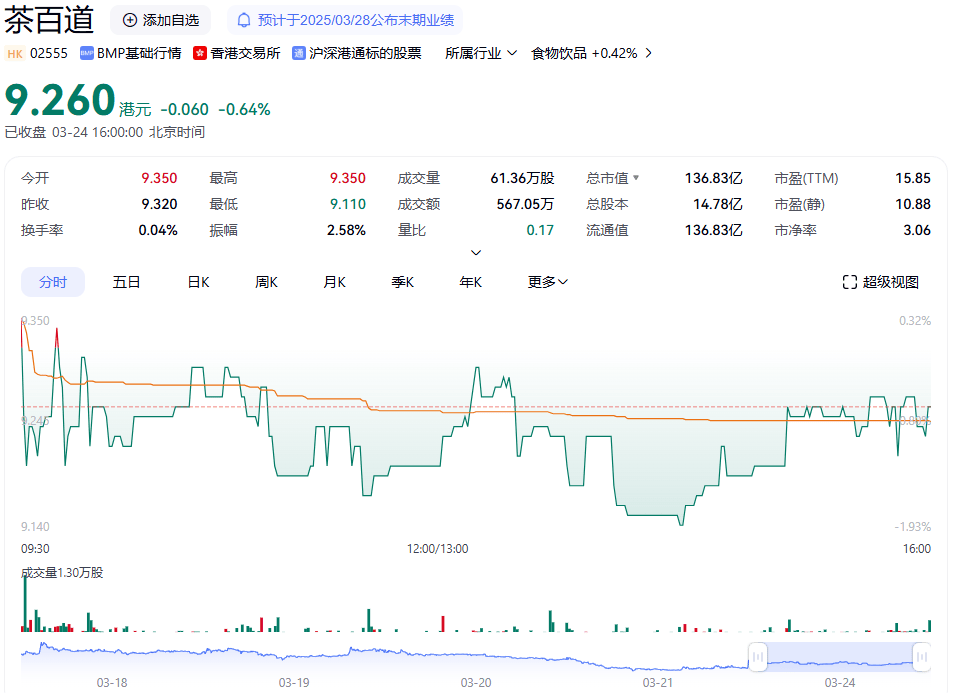Click the 成交量 value 61.36万股
955x693 pixels.
[523, 178]
